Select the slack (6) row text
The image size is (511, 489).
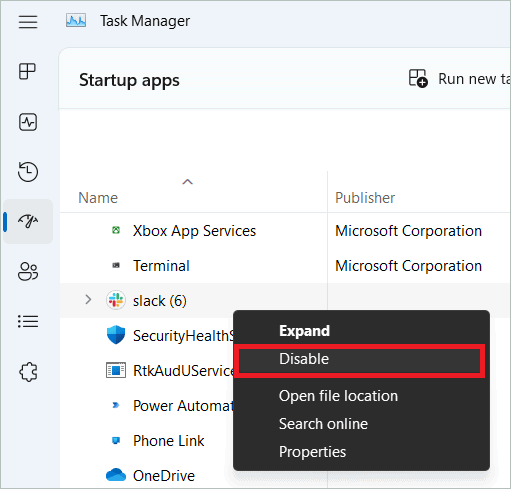[160, 301]
